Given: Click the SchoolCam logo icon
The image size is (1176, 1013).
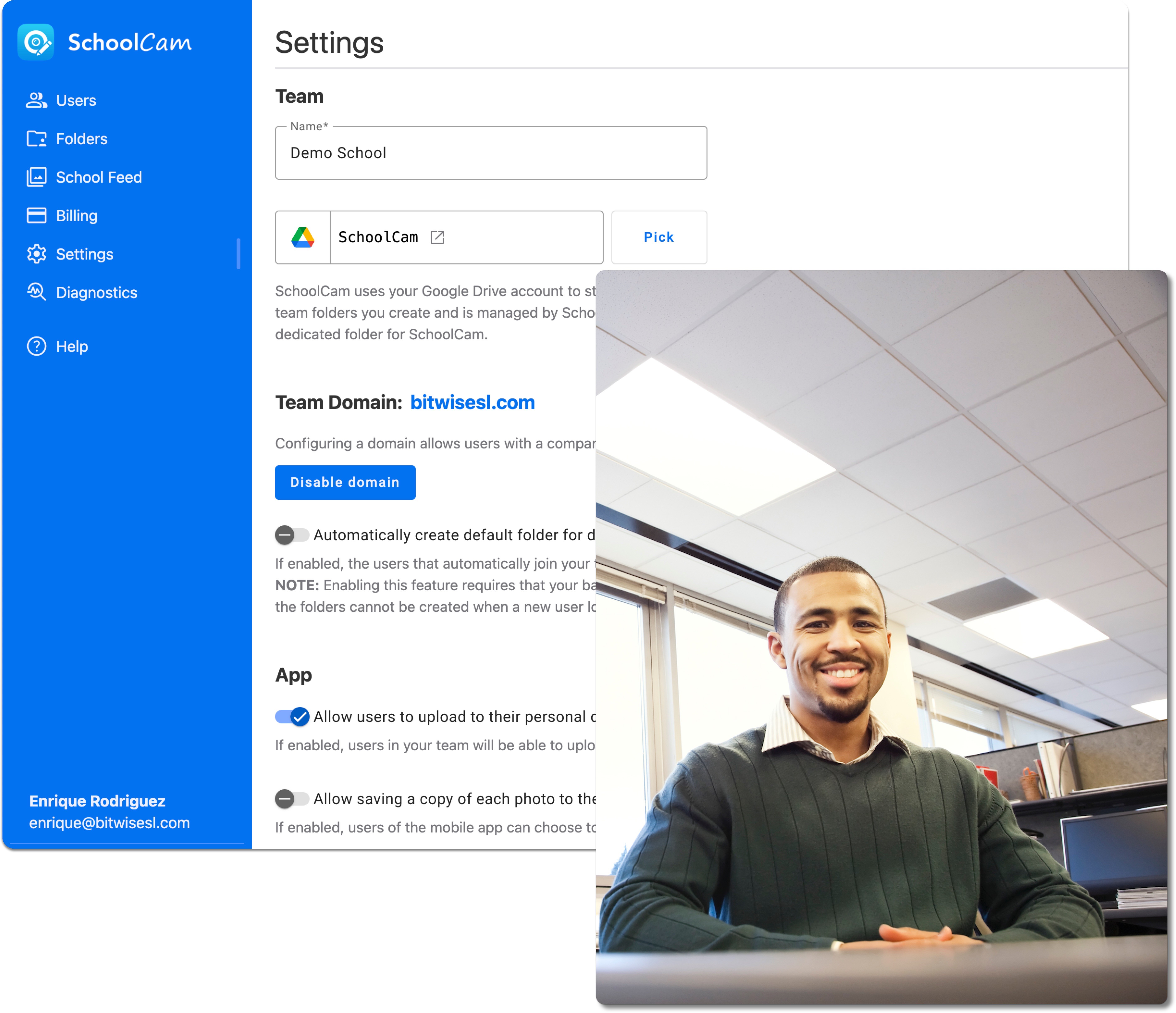Looking at the screenshot, I should [x=36, y=42].
